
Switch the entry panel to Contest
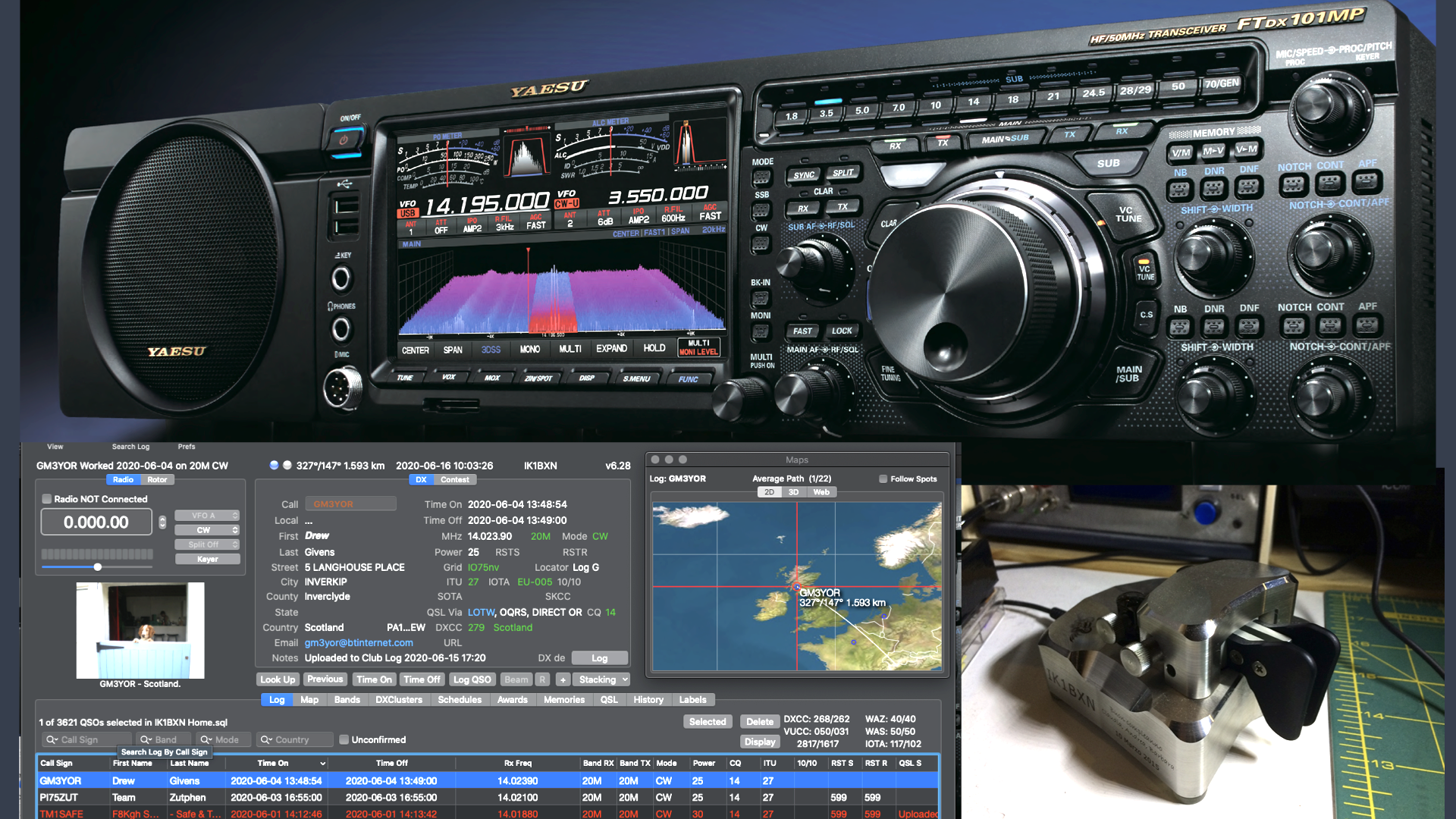point(454,479)
